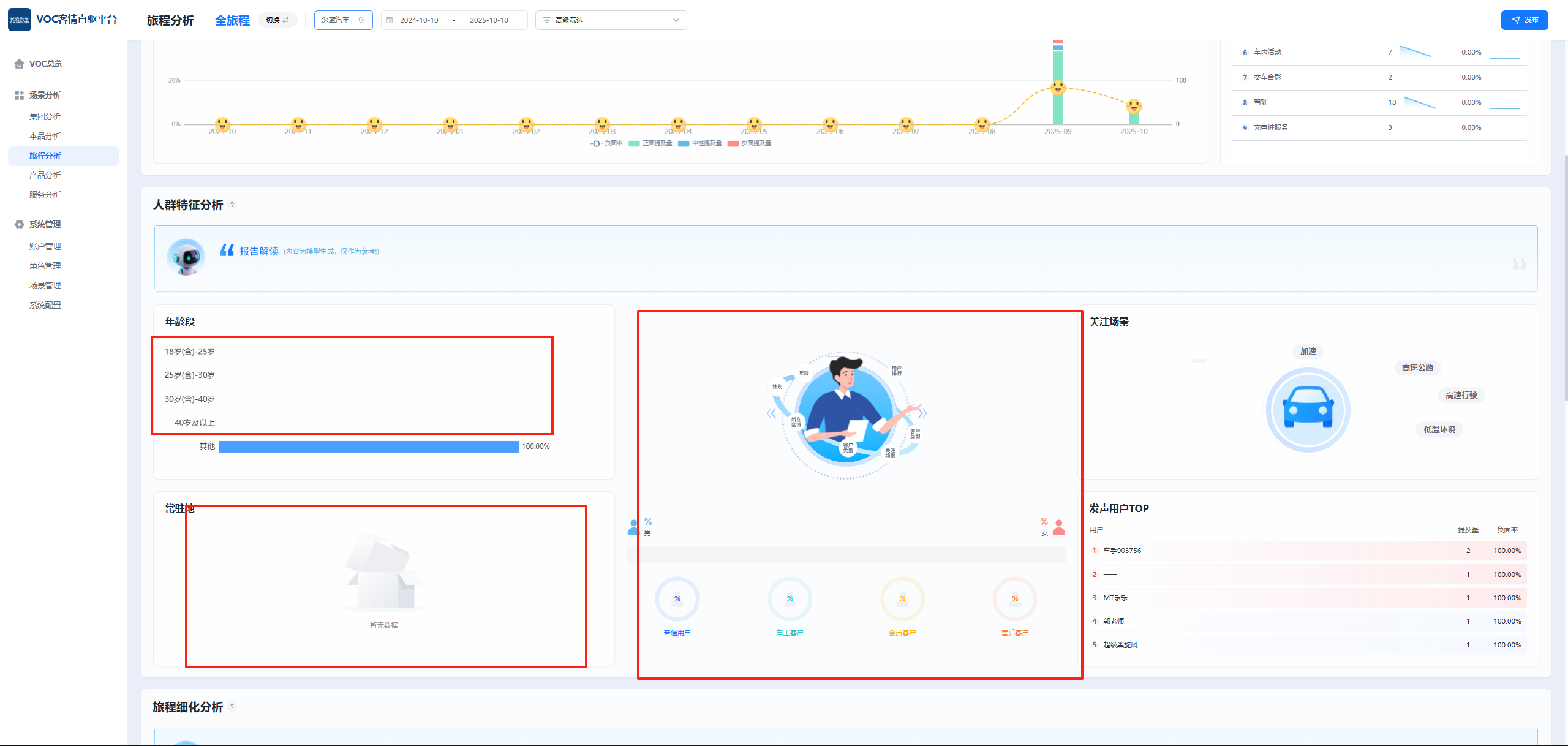Clear the 深蓝汽车 brand filter
The image size is (1568, 746).
point(361,20)
